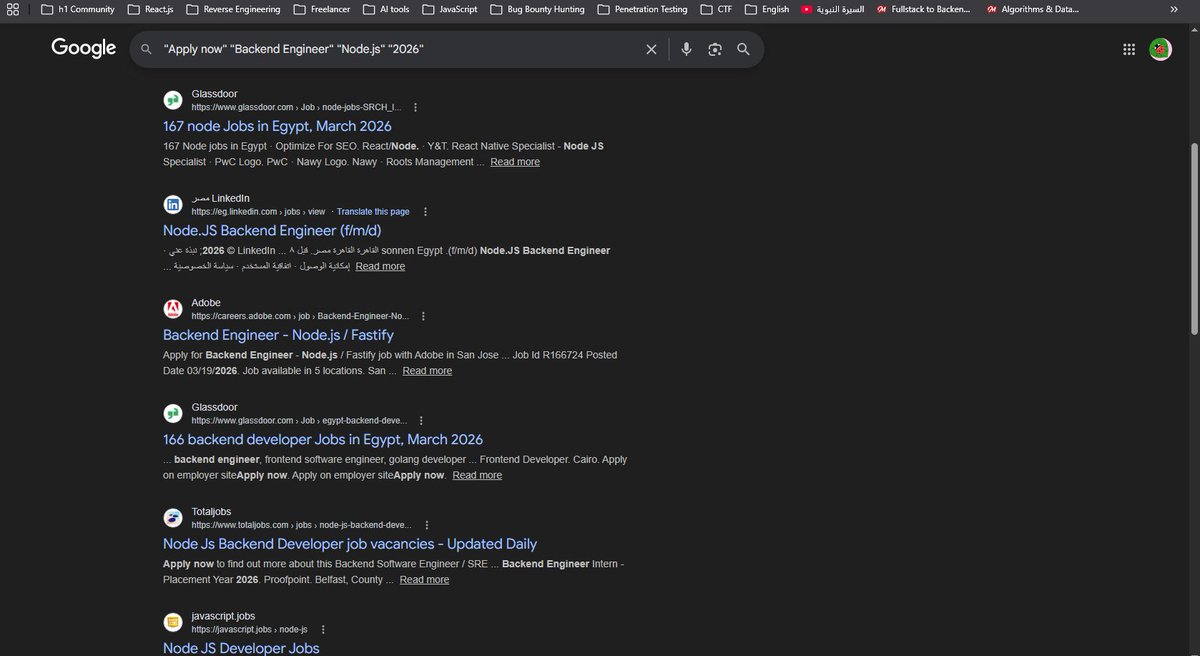Go to the Google logo homepage

pos(84,48)
